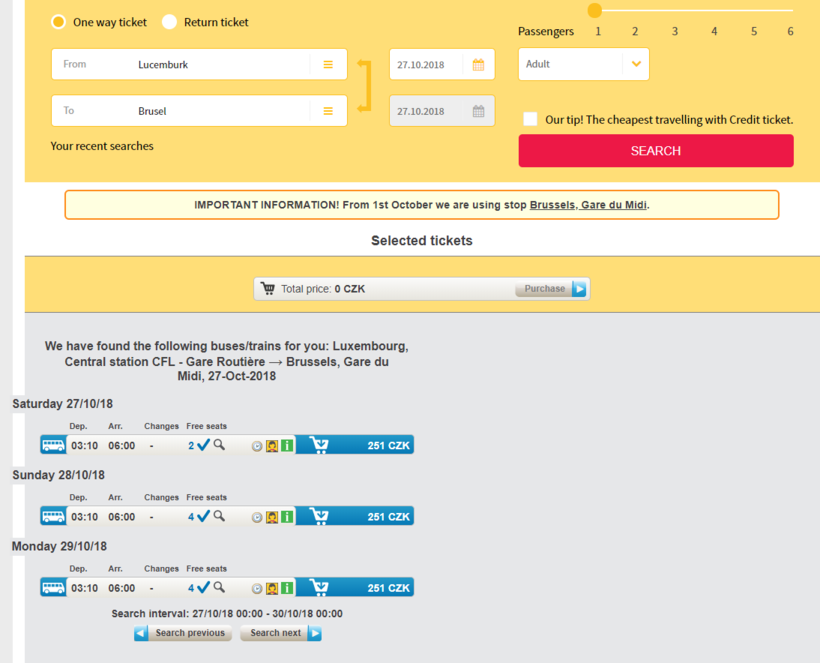This screenshot has height=663, width=820.
Task: Click the bus icon on Sunday's connection
Action: 53,516
